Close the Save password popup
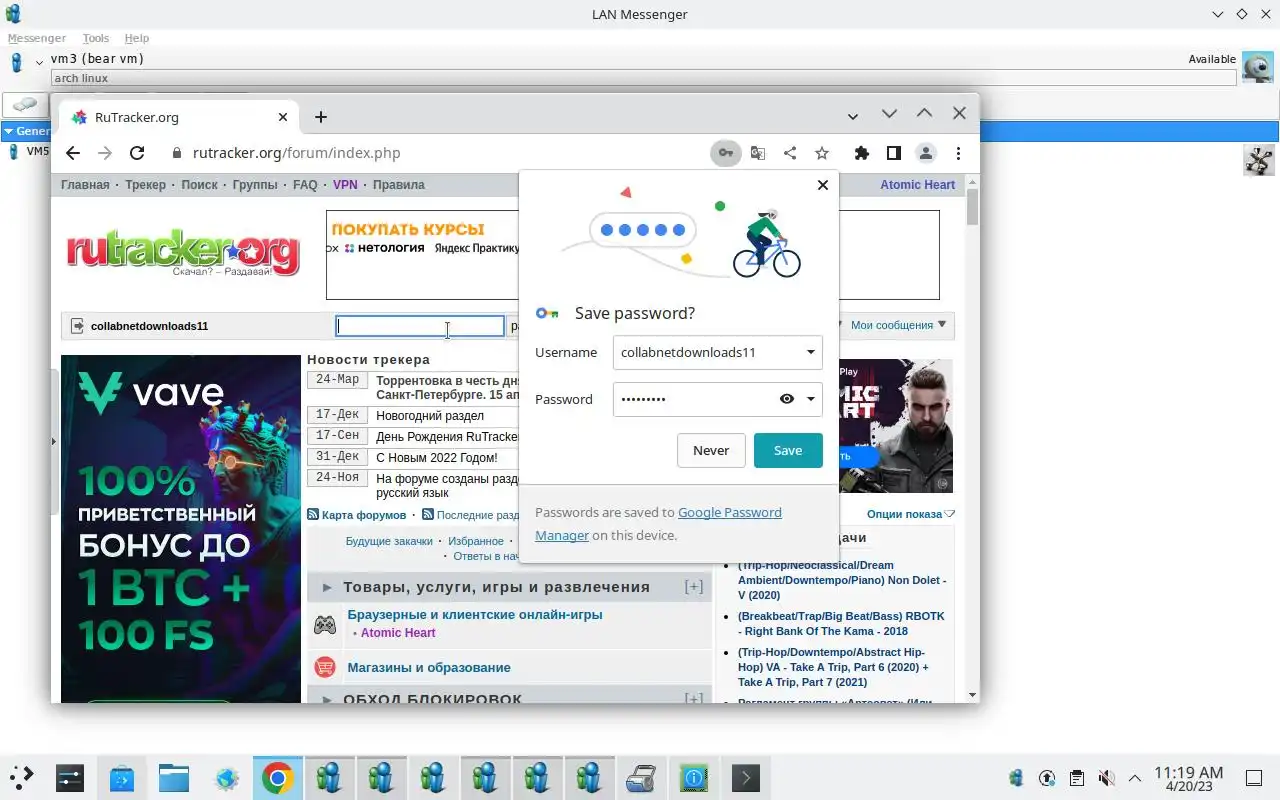Screen dimensions: 1280x800 click(822, 185)
